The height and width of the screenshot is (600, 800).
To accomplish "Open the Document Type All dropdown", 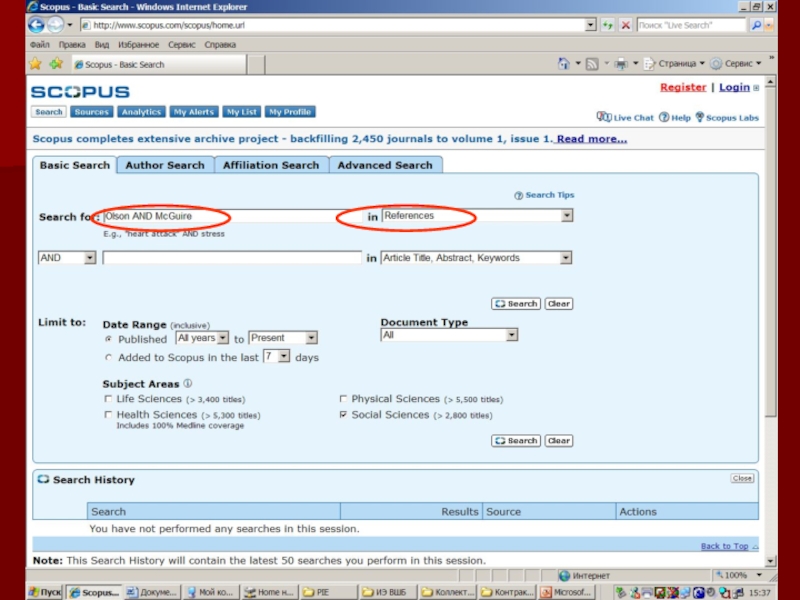I will 511,335.
